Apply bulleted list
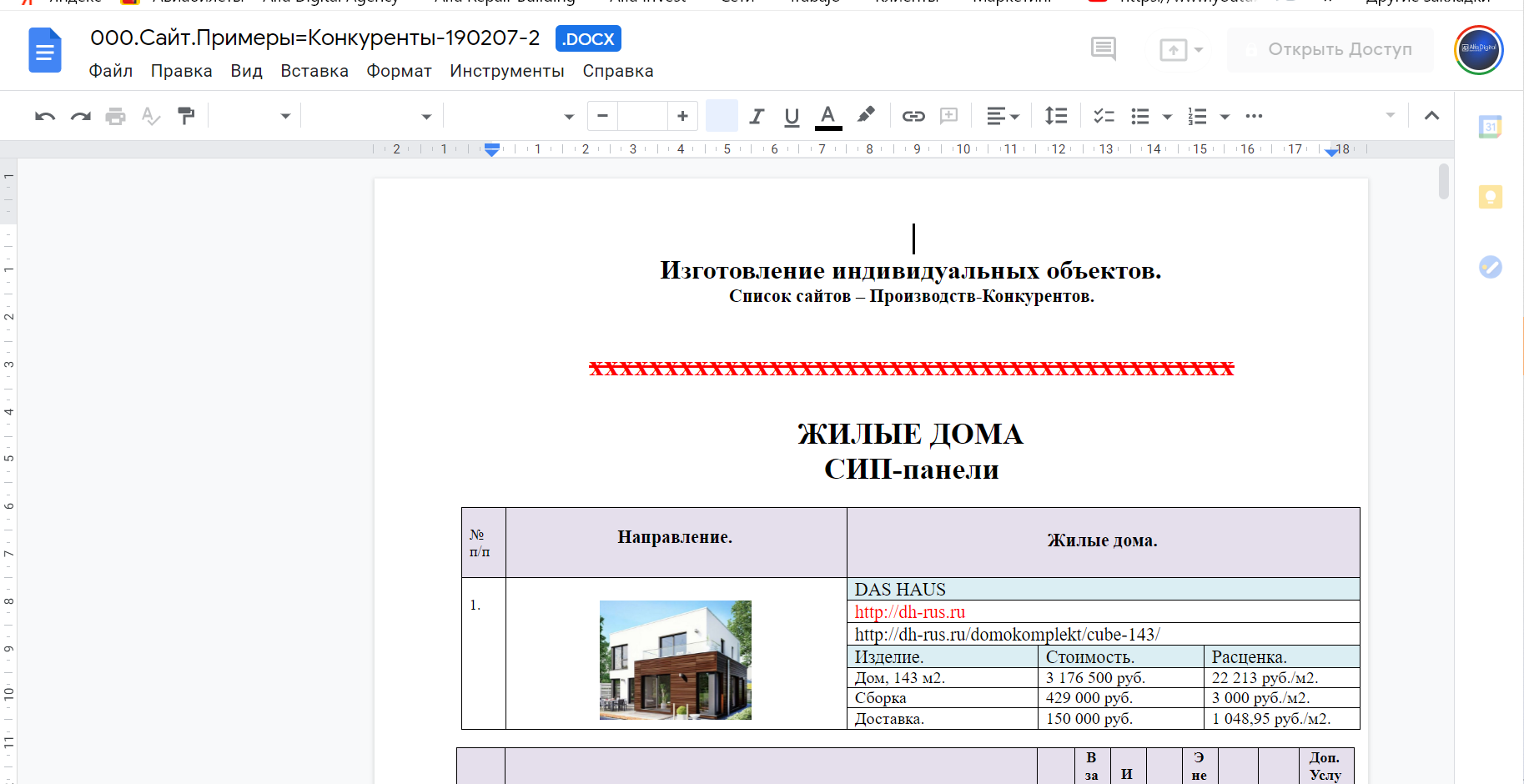Viewport: 1524px width, 784px height. (x=1140, y=116)
